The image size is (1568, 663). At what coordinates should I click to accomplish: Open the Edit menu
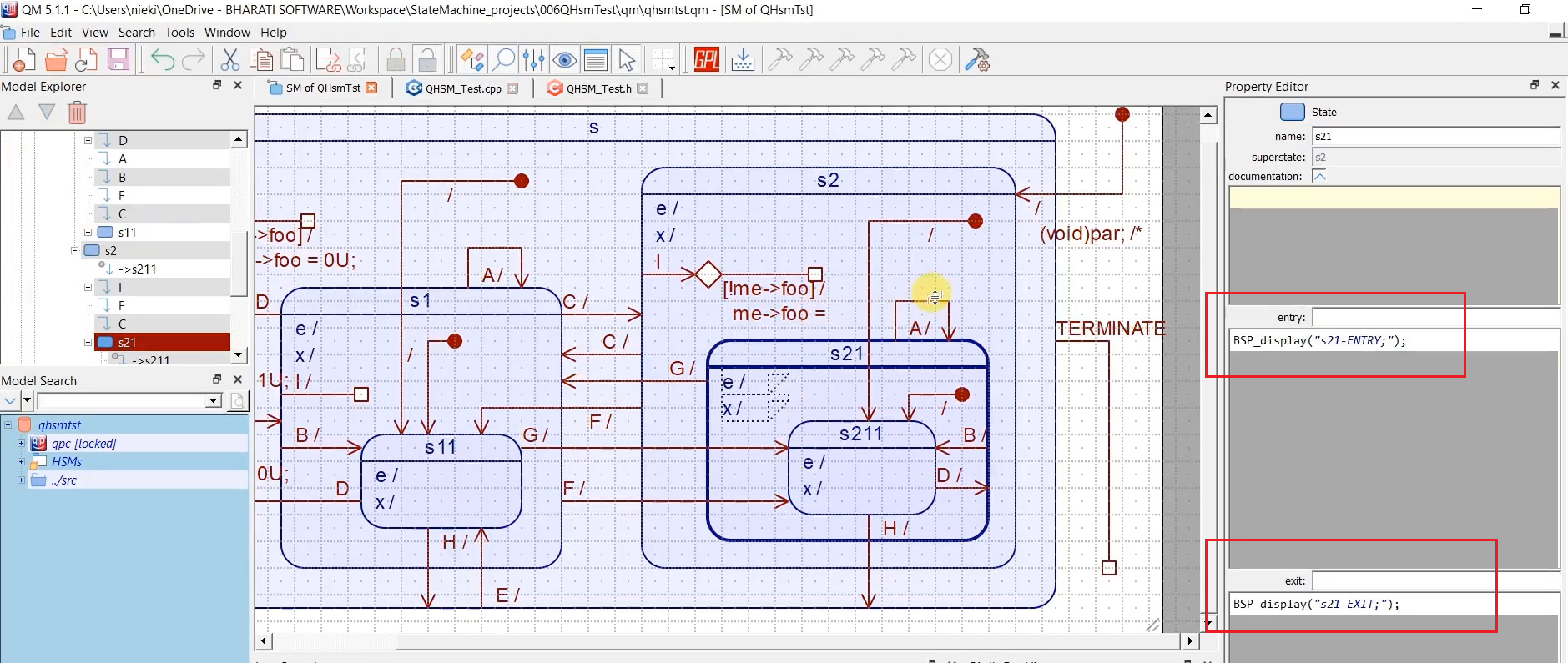click(61, 33)
